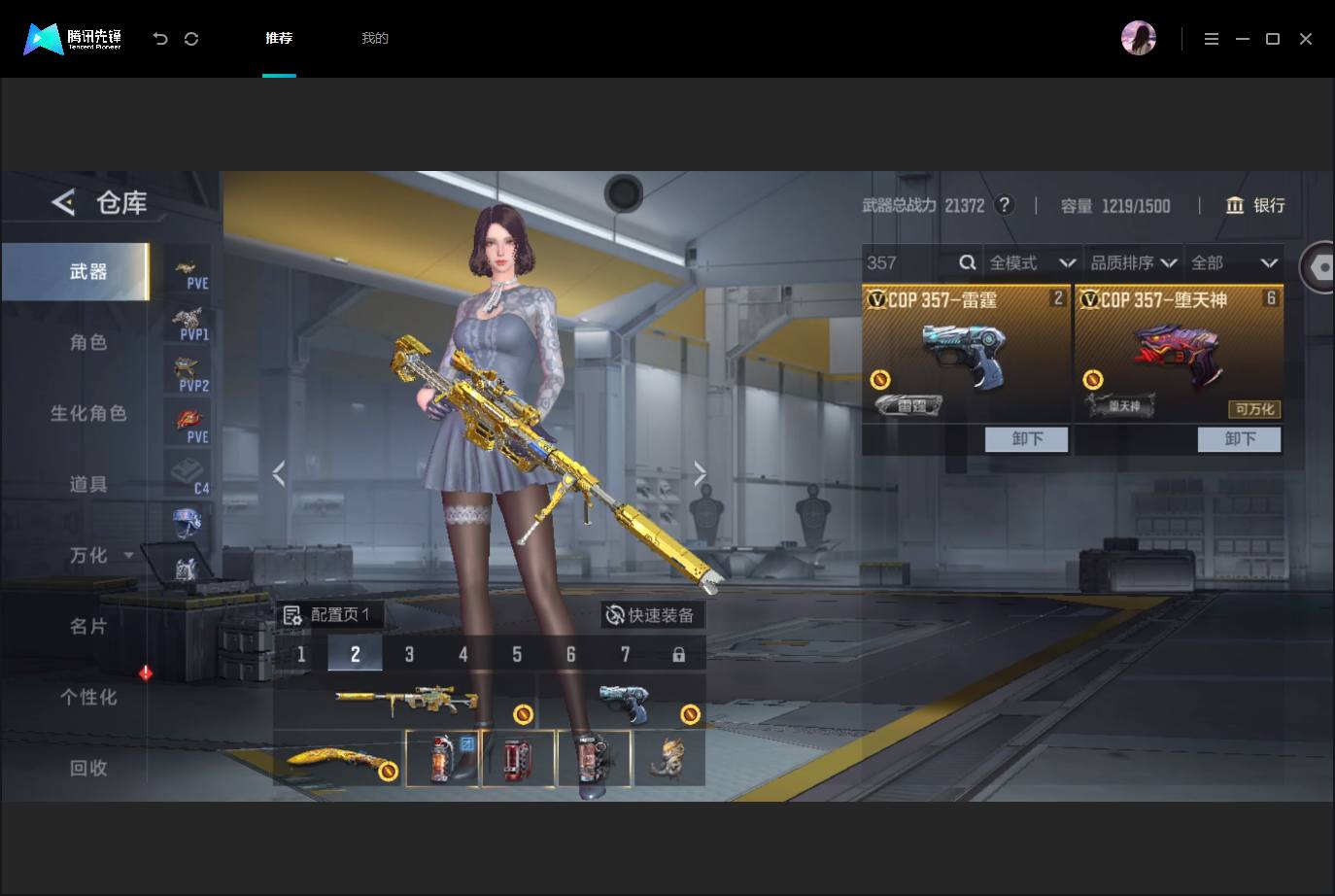Image resolution: width=1335 pixels, height=896 pixels.
Task: Select the COP 357-堕天神 weapon card
Action: coord(1179,354)
